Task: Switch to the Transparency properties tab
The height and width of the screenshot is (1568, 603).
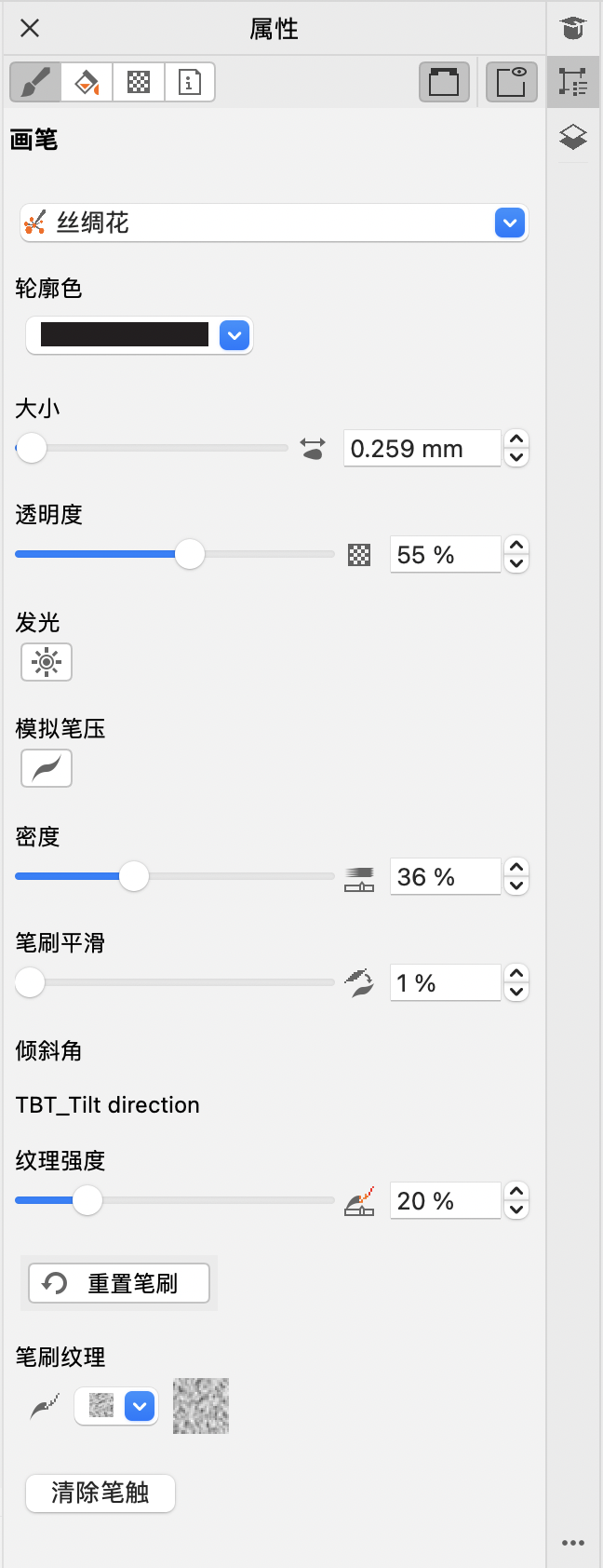Action: (x=139, y=82)
